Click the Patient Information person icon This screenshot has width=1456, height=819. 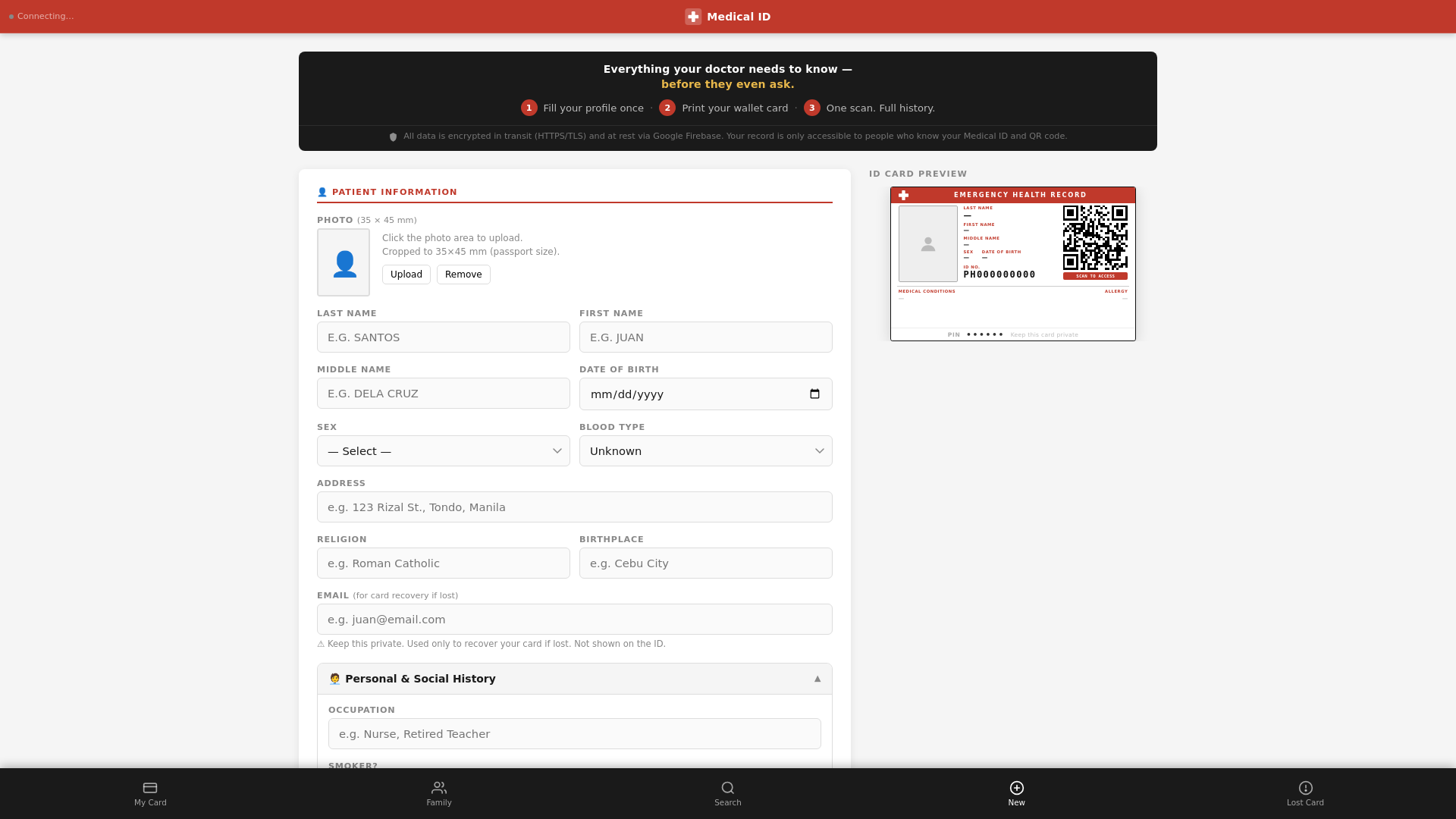click(x=322, y=193)
